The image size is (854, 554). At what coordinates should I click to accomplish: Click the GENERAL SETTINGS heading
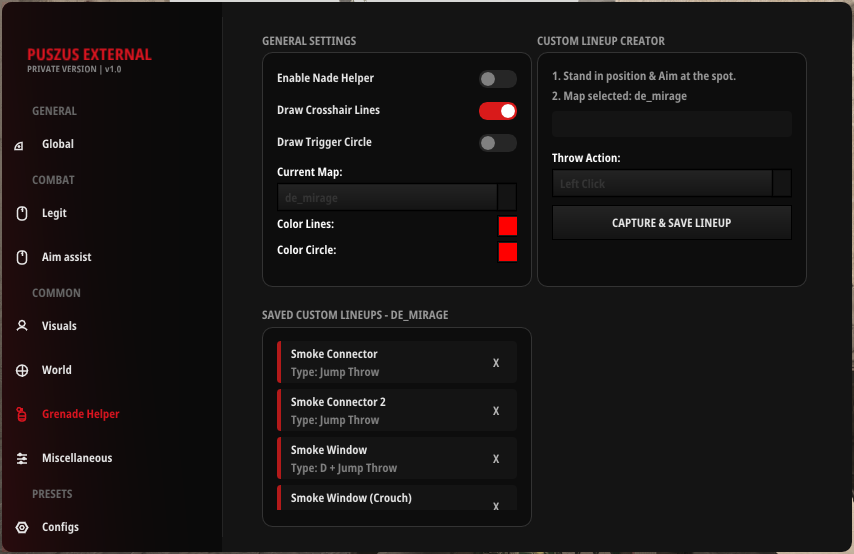pos(309,41)
